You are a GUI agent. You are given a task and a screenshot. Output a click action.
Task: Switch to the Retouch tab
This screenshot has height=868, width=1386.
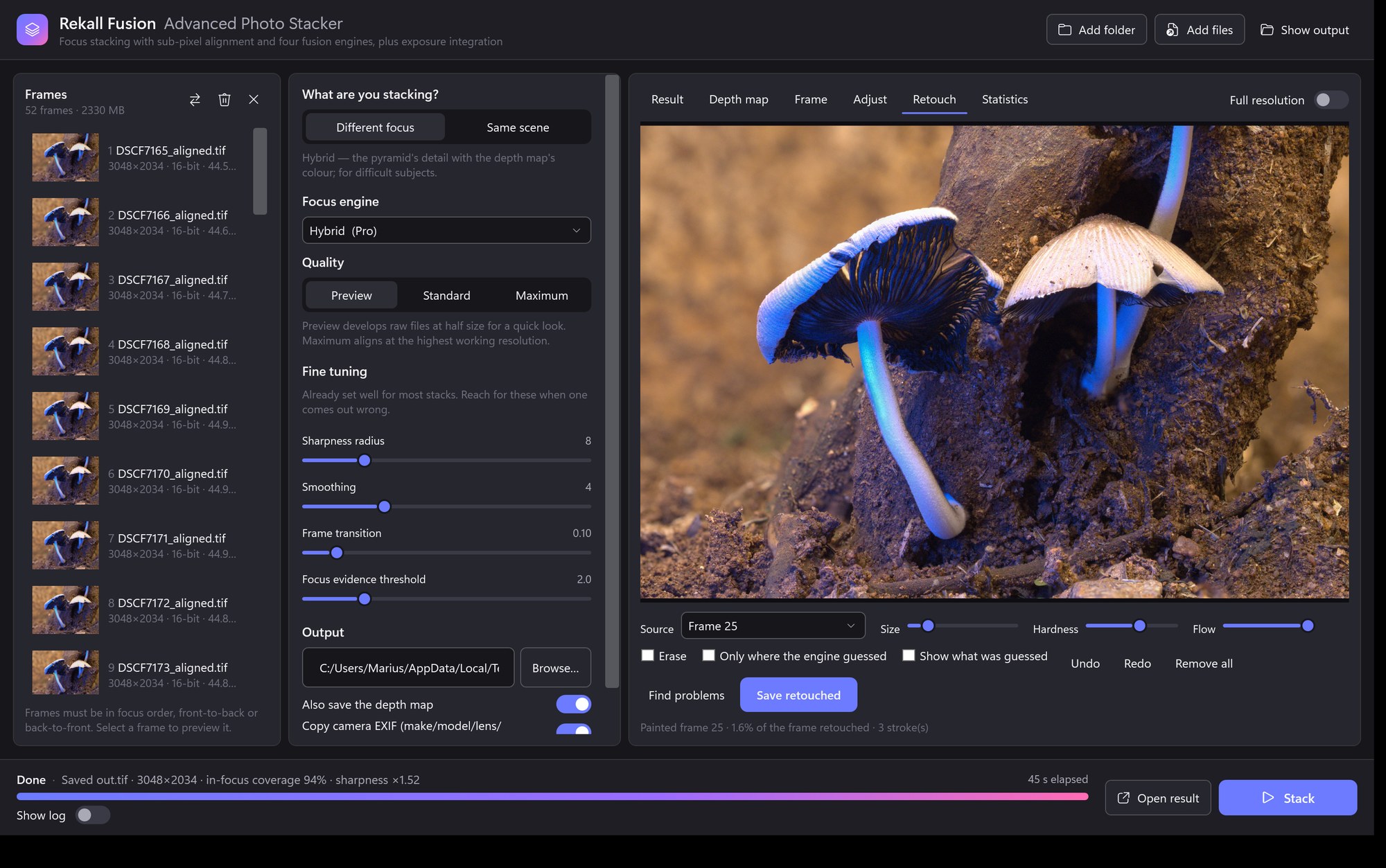[934, 100]
